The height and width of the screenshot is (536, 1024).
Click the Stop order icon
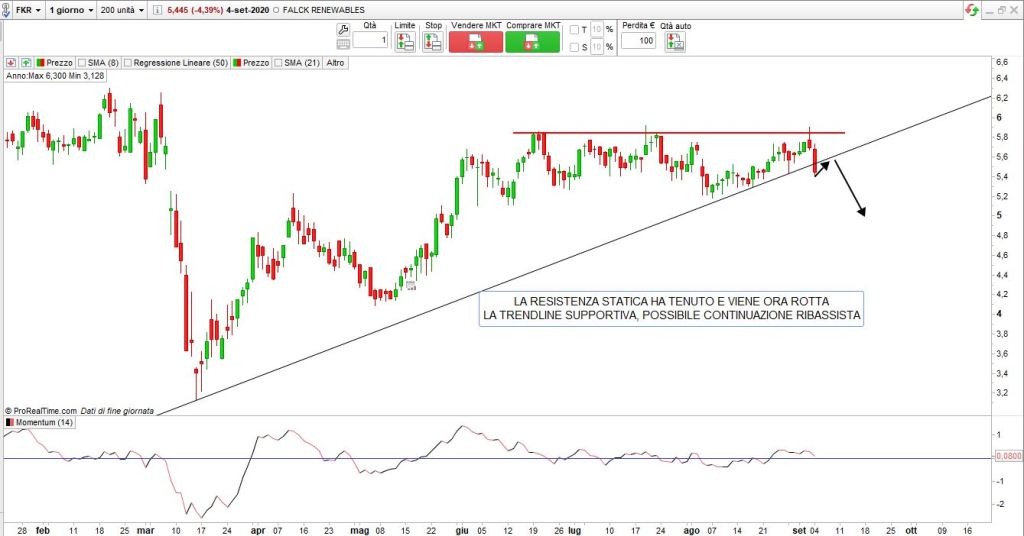point(433,42)
